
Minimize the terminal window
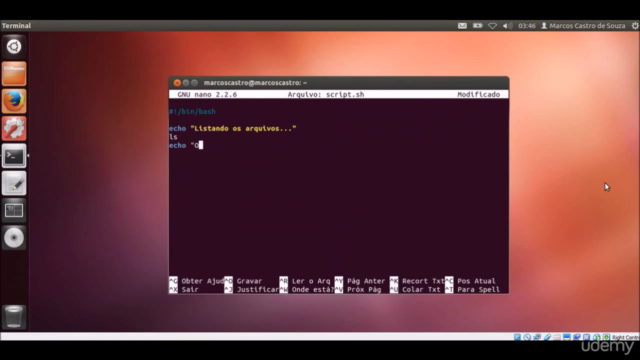[x=186, y=83]
